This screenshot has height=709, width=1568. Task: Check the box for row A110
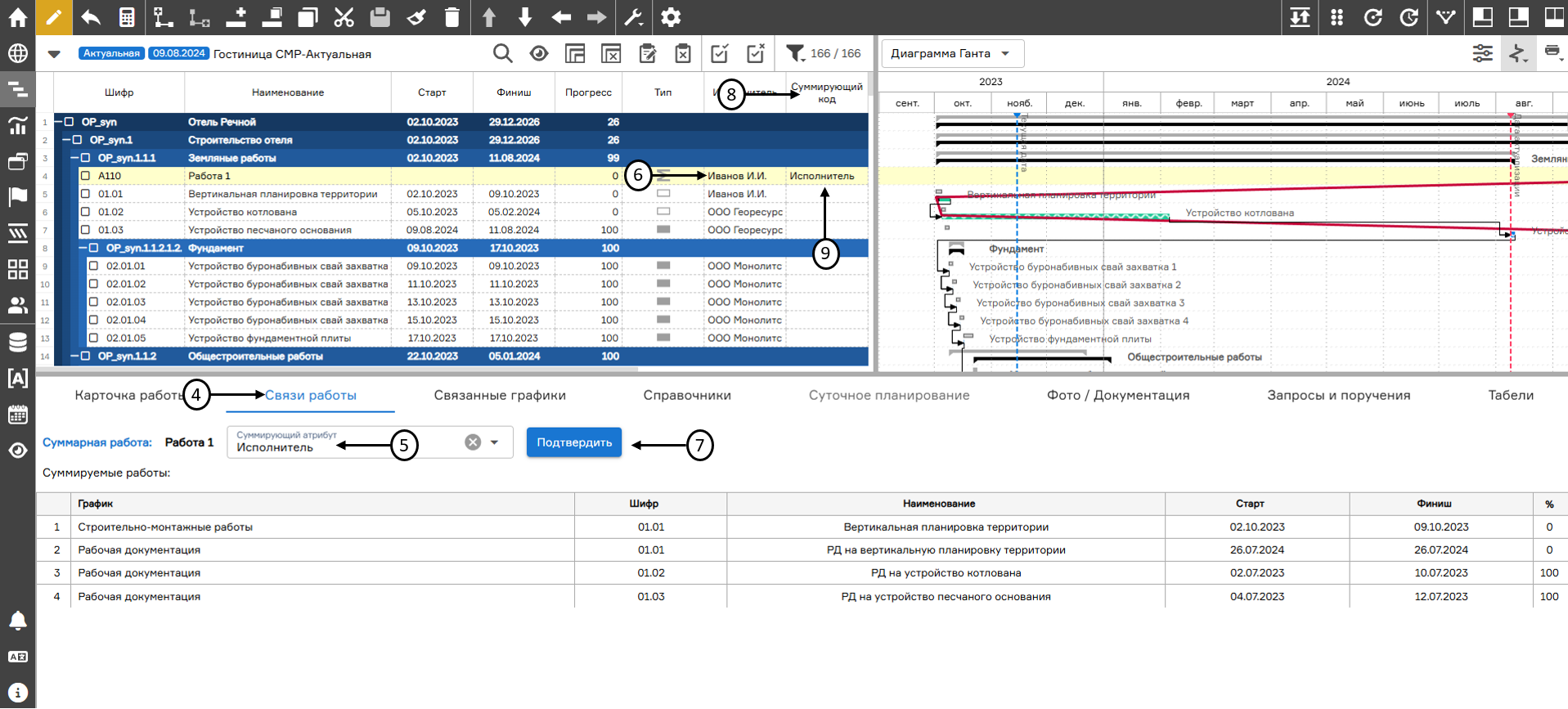[x=85, y=176]
